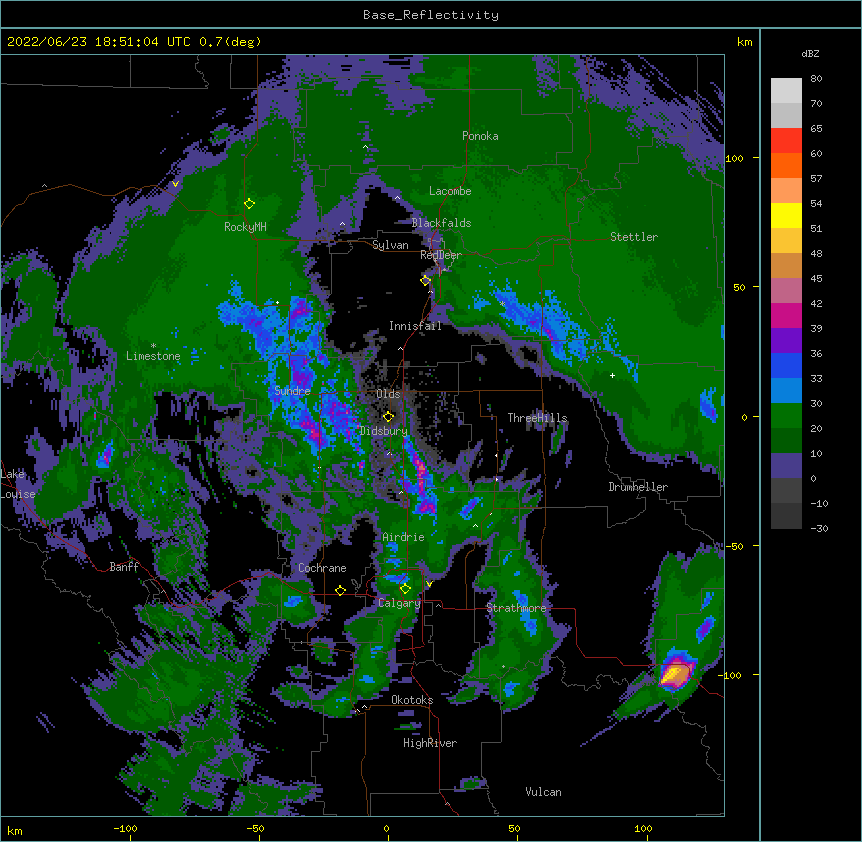The width and height of the screenshot is (862, 842).
Task: Select the Vulcan city label
Action: tap(543, 792)
